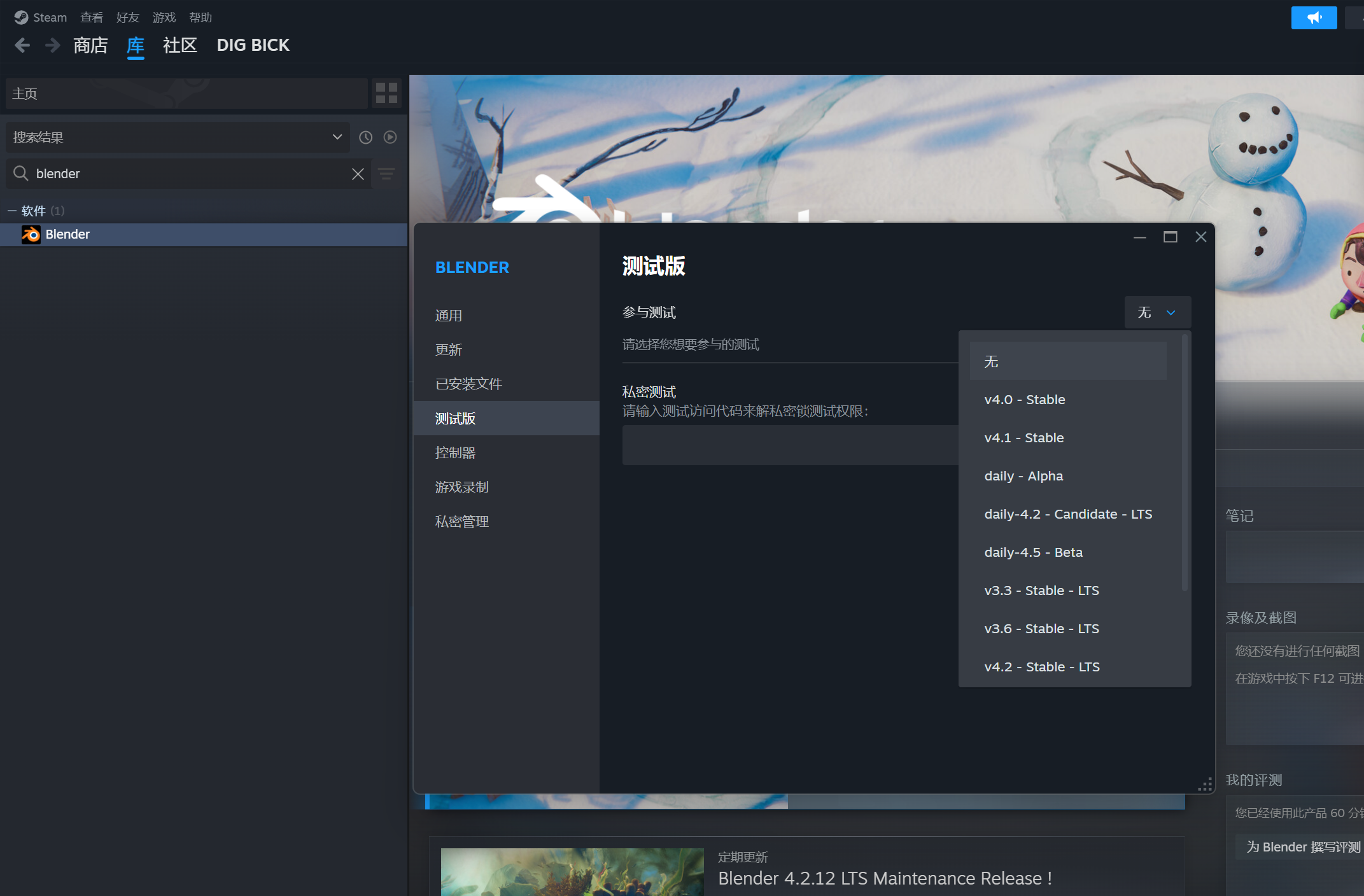
Task: Choose daily-4.5 - Beta branch
Action: 1033,552
